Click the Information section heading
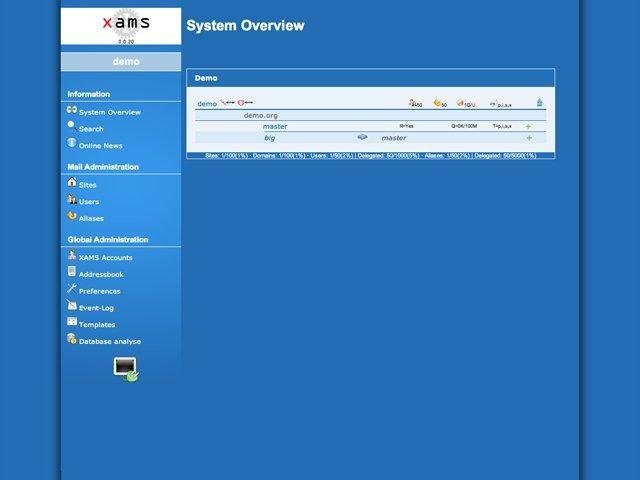 click(89, 94)
